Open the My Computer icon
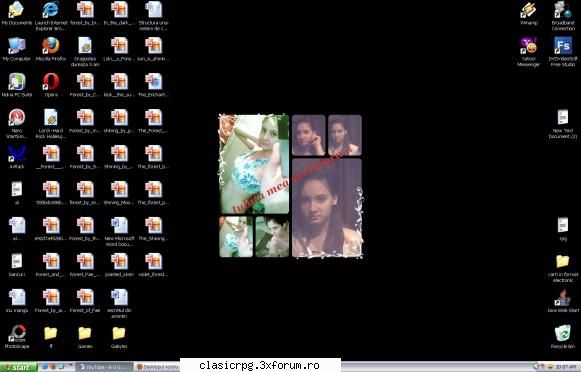Image resolution: width=581 pixels, height=372 pixels. (x=16, y=49)
